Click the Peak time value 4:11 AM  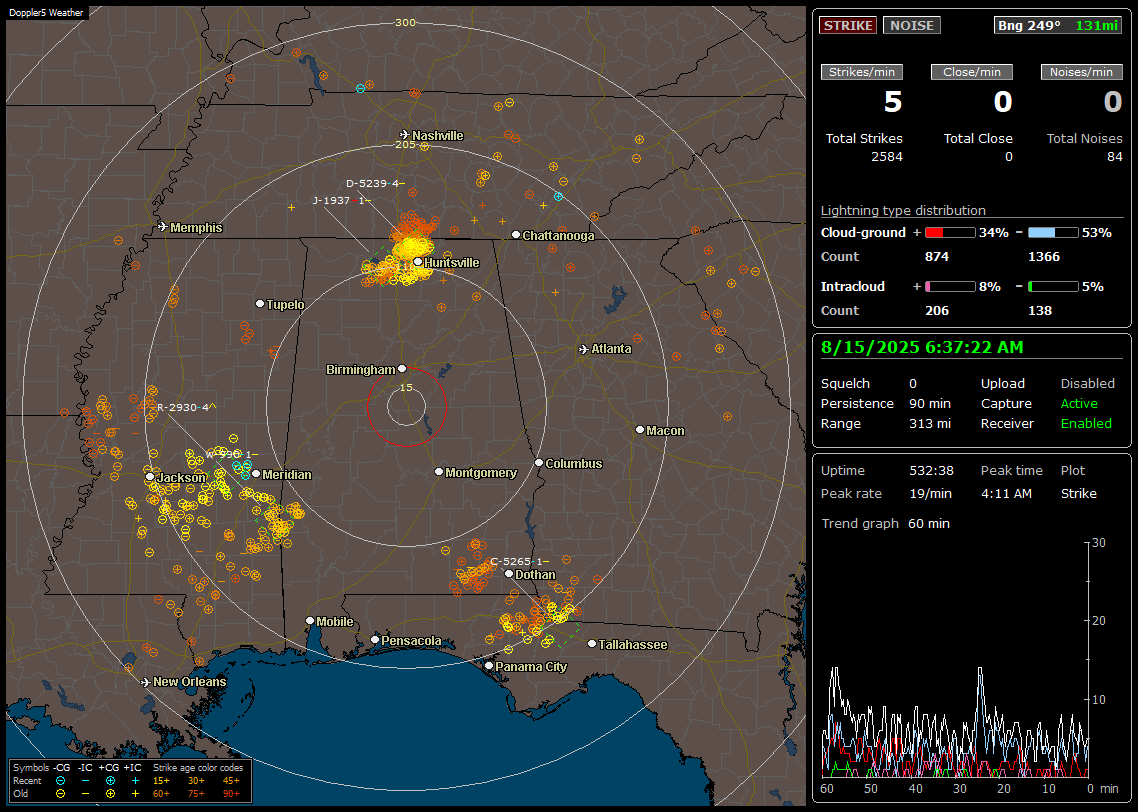(1006, 493)
